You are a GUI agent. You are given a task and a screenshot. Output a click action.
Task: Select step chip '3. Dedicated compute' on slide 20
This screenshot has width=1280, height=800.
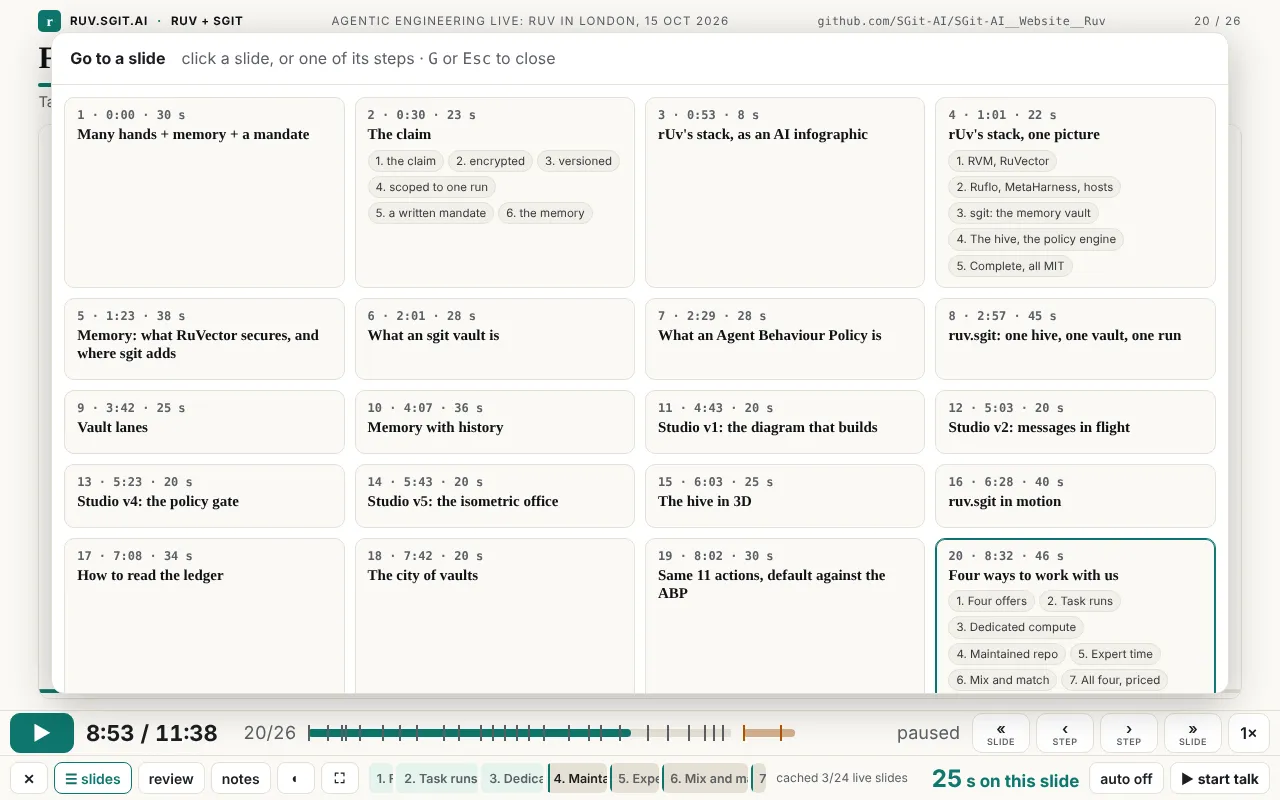pyautogui.click(x=1016, y=627)
